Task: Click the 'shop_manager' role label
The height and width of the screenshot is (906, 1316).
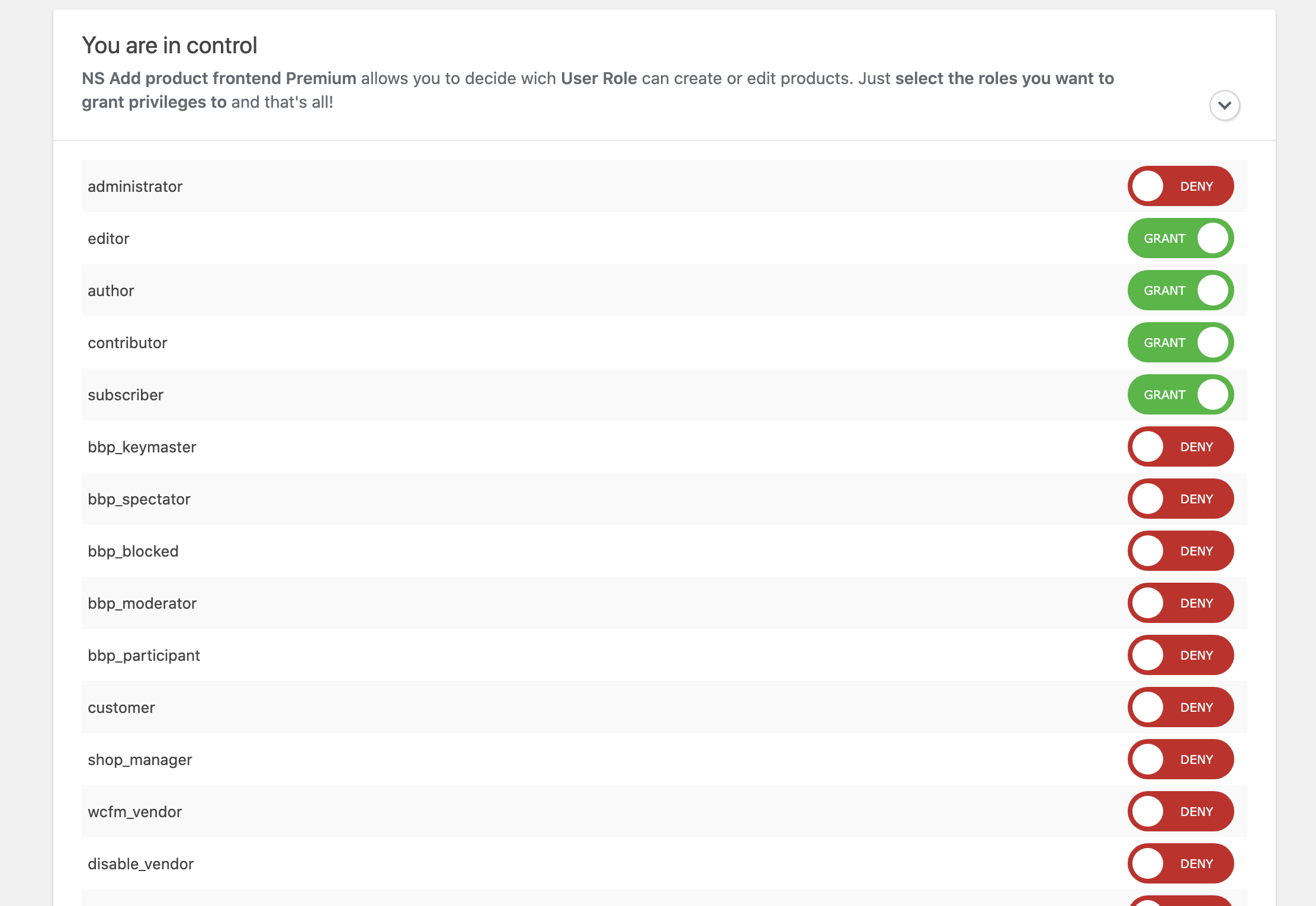Action: [140, 760]
